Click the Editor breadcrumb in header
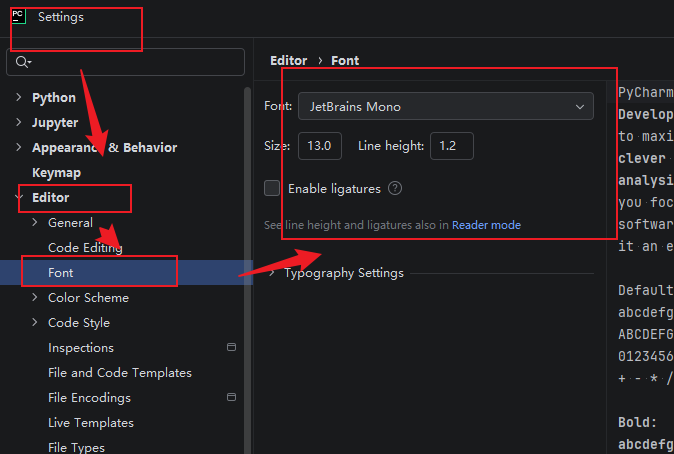Viewport: 674px width, 454px height. (288, 61)
